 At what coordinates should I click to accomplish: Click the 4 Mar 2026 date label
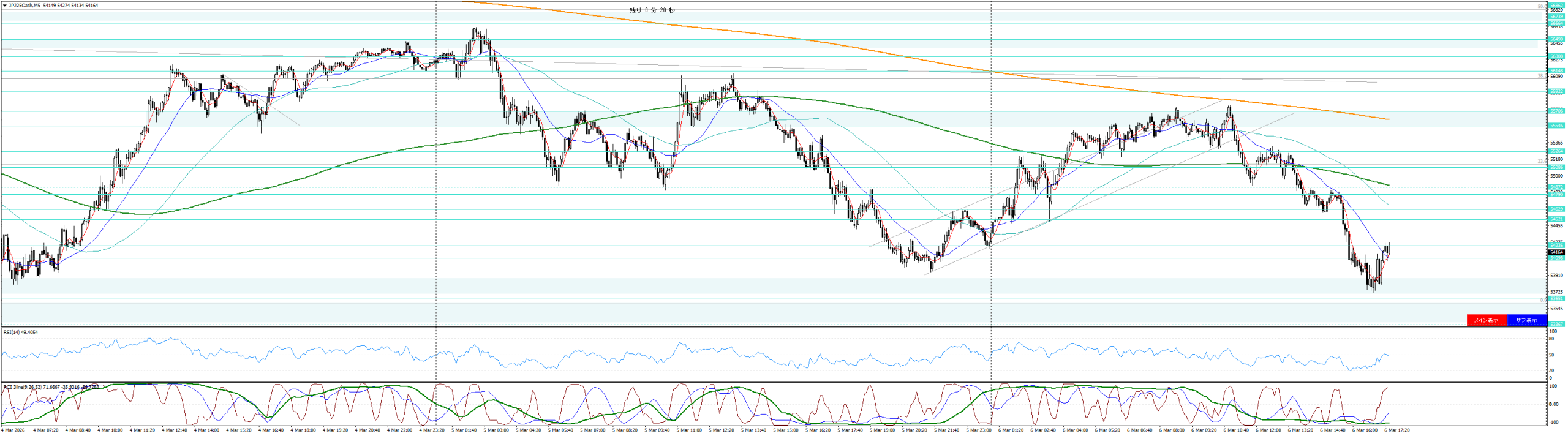point(13,430)
